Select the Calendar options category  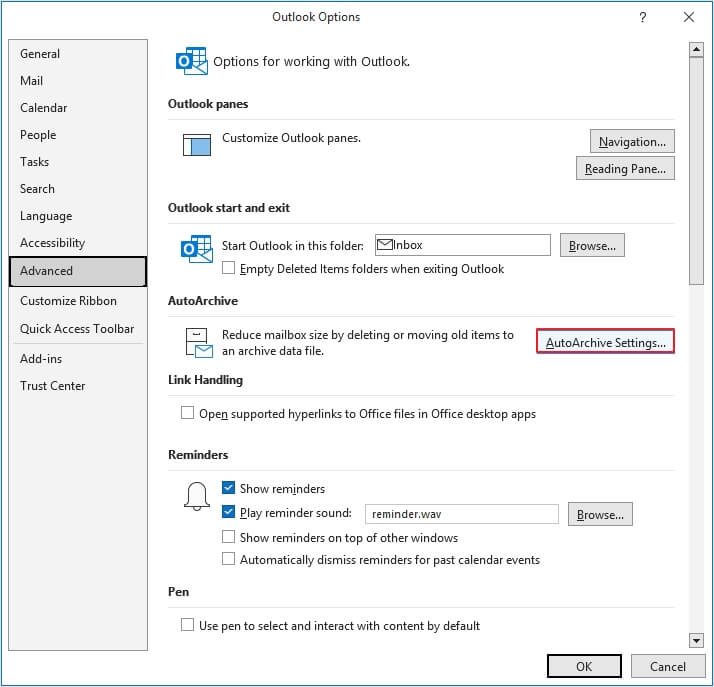[x=78, y=108]
